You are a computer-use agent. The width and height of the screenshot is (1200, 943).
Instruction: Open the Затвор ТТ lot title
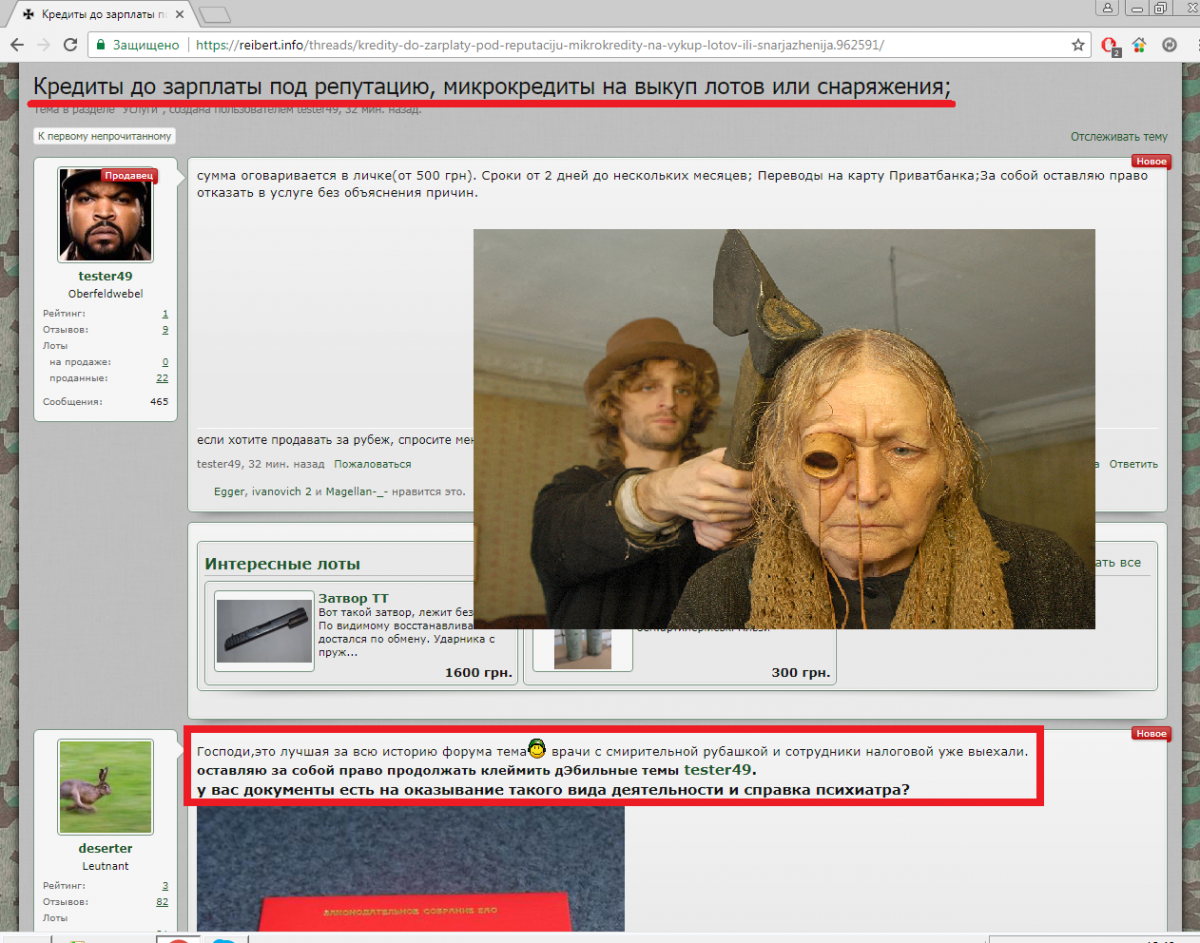[x=353, y=598]
